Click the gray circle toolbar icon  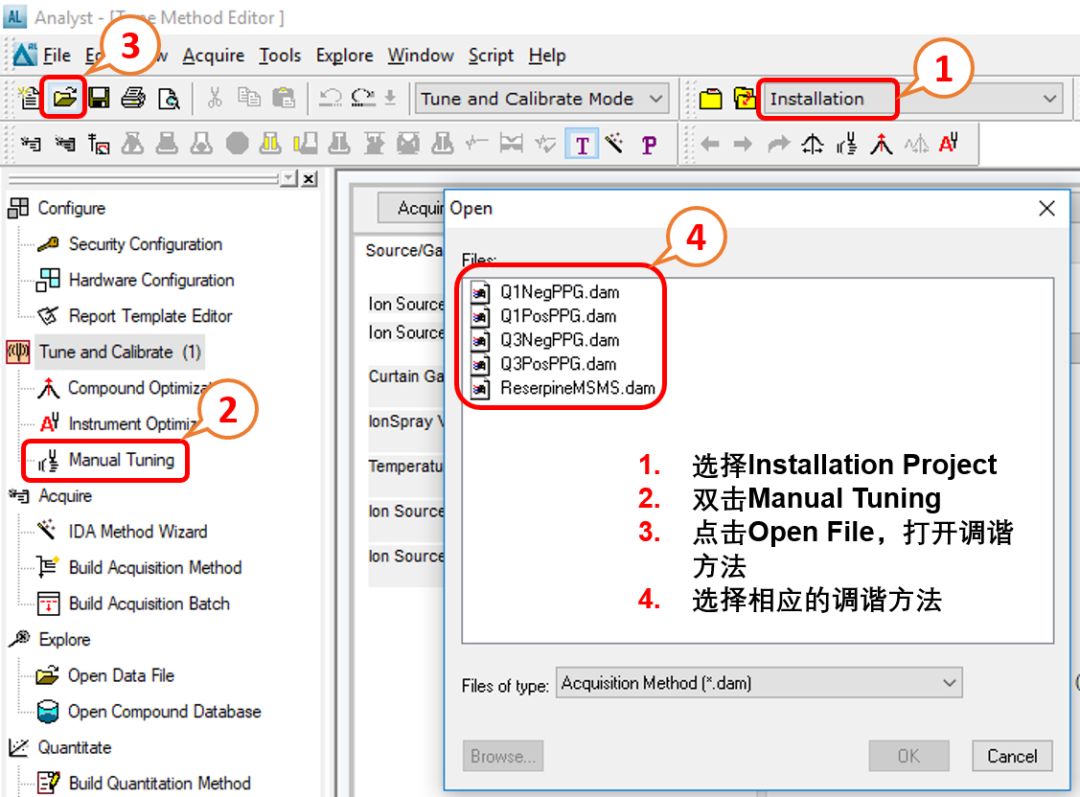(x=237, y=144)
